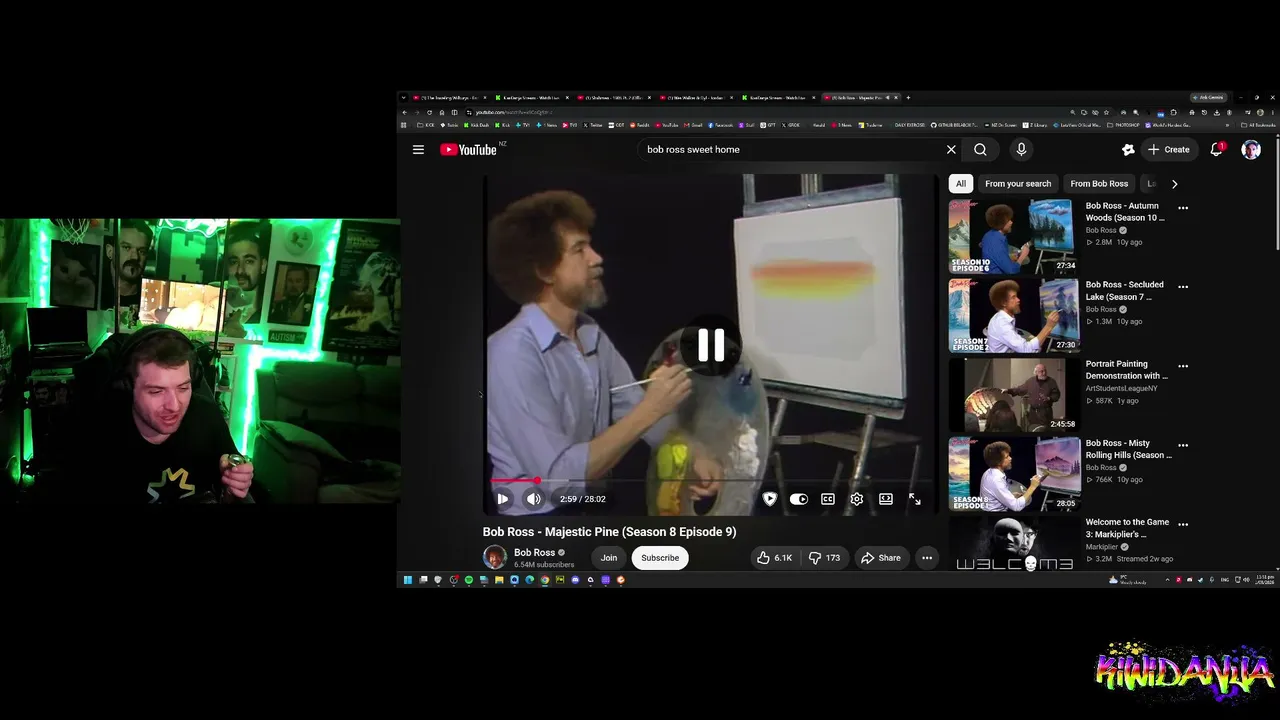This screenshot has height=720, width=1280.
Task: Click the large pause overlay on the video
Action: pyautogui.click(x=711, y=345)
